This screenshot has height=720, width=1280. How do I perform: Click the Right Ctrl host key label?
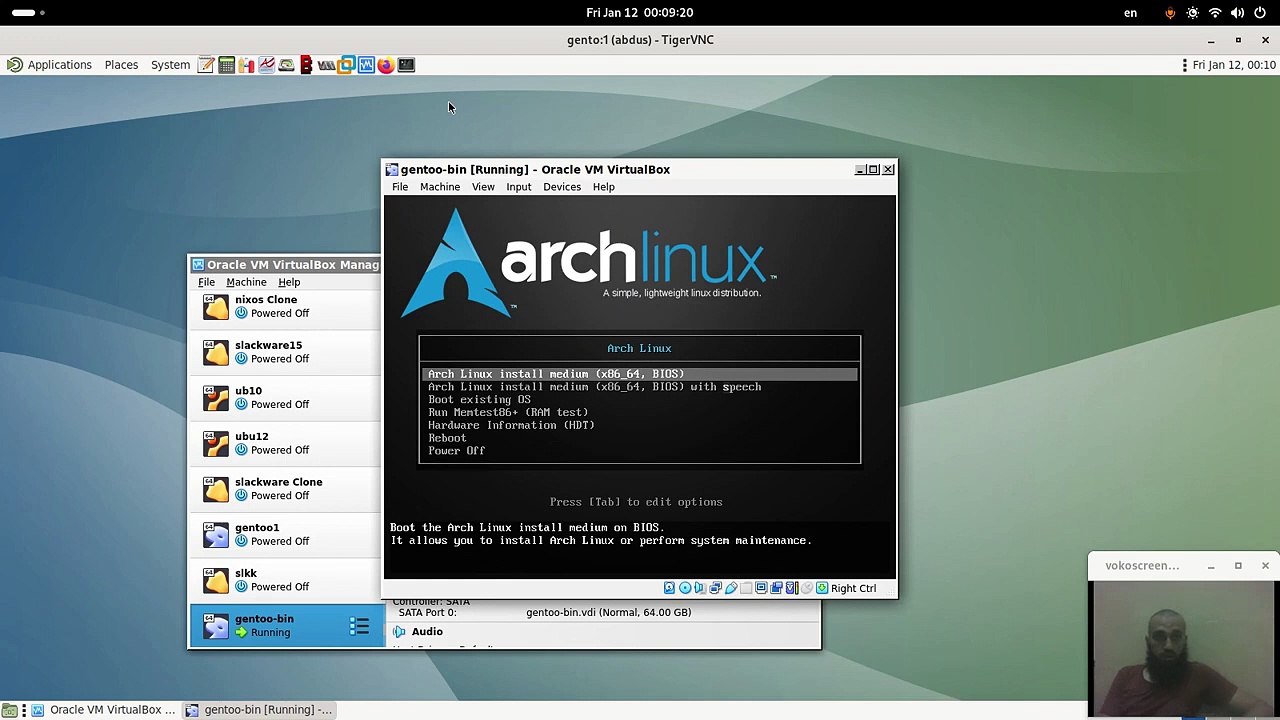[x=853, y=588]
